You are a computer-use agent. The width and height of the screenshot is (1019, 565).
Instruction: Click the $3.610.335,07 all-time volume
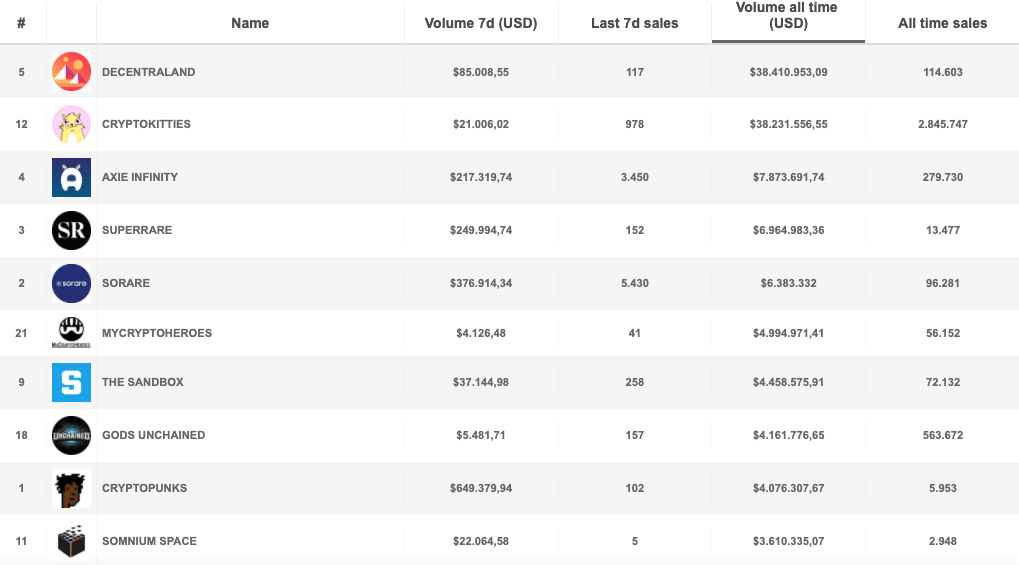click(x=788, y=541)
